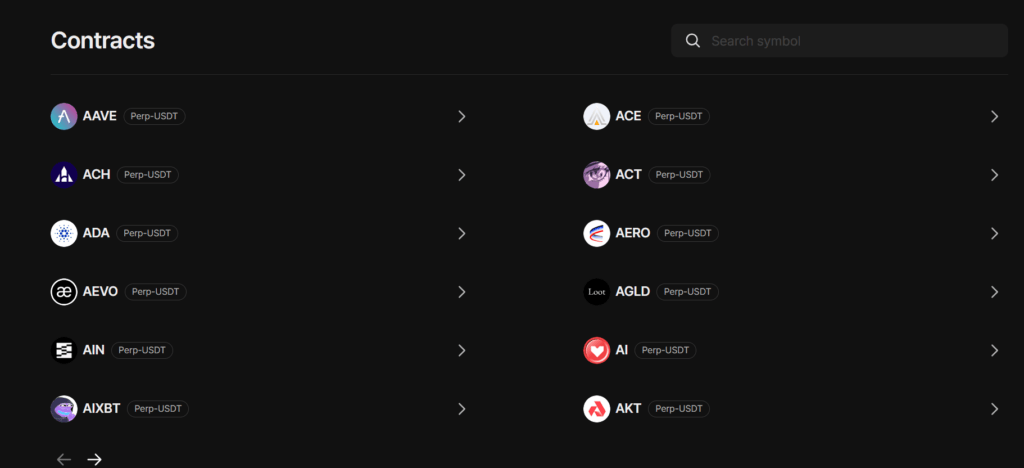Screen dimensions: 1024x468
Task: Expand the AERO contract chevron
Action: pos(994,233)
